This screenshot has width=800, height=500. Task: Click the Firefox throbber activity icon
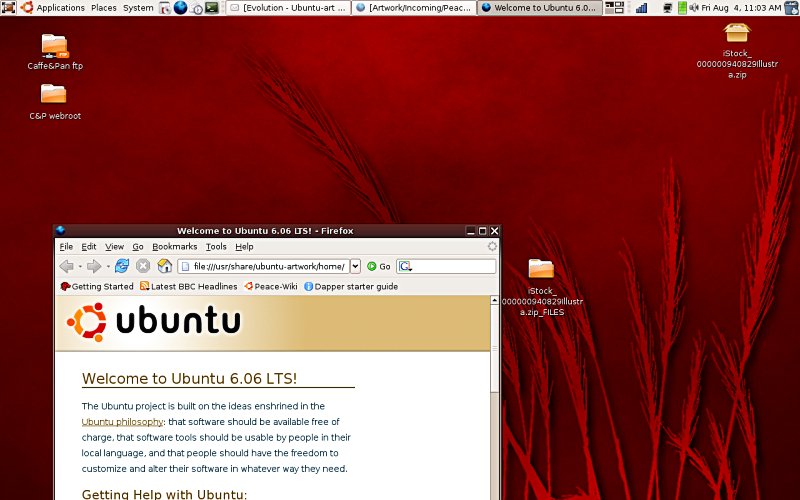(492, 247)
